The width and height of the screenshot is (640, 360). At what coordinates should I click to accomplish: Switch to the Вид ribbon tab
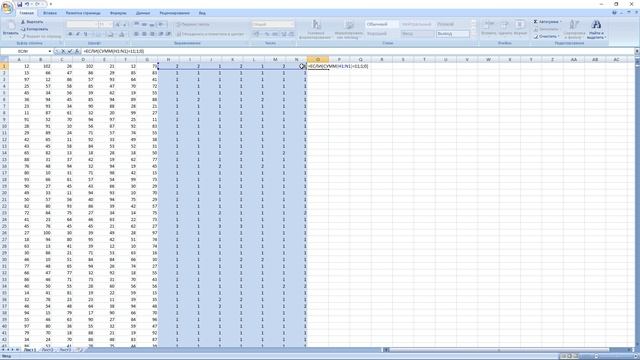point(202,13)
